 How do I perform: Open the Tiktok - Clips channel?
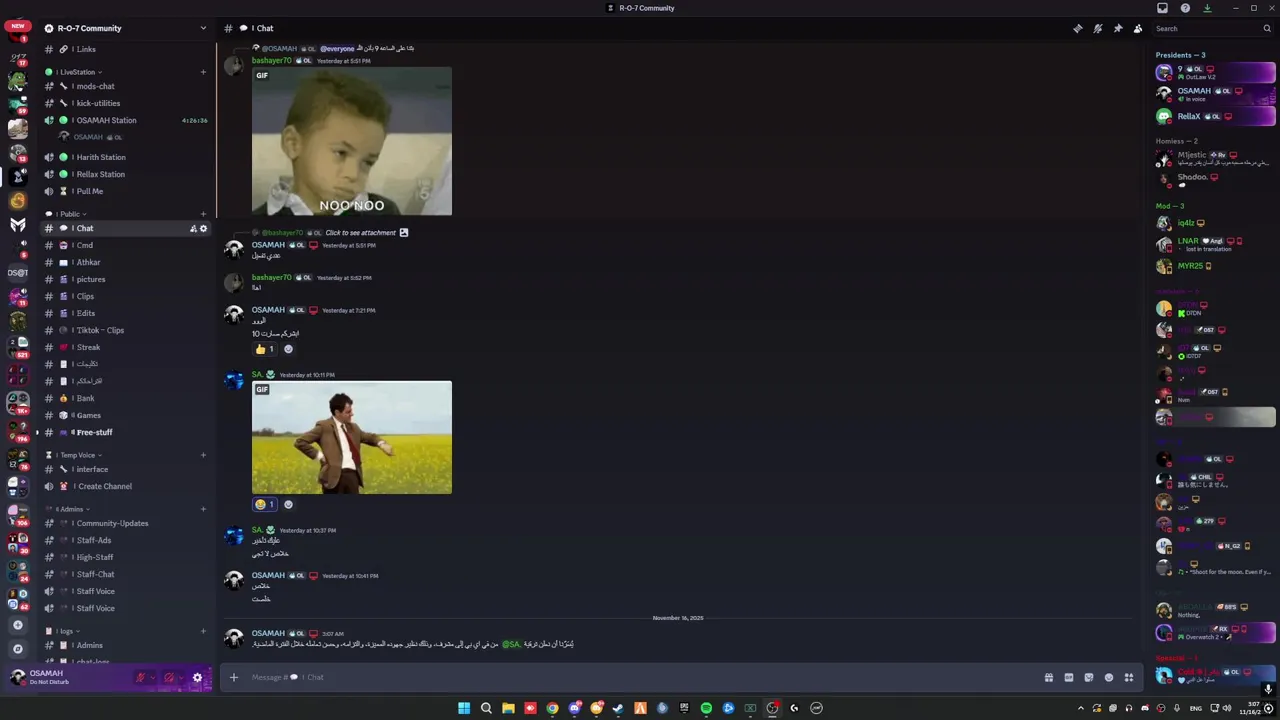tap(126, 330)
